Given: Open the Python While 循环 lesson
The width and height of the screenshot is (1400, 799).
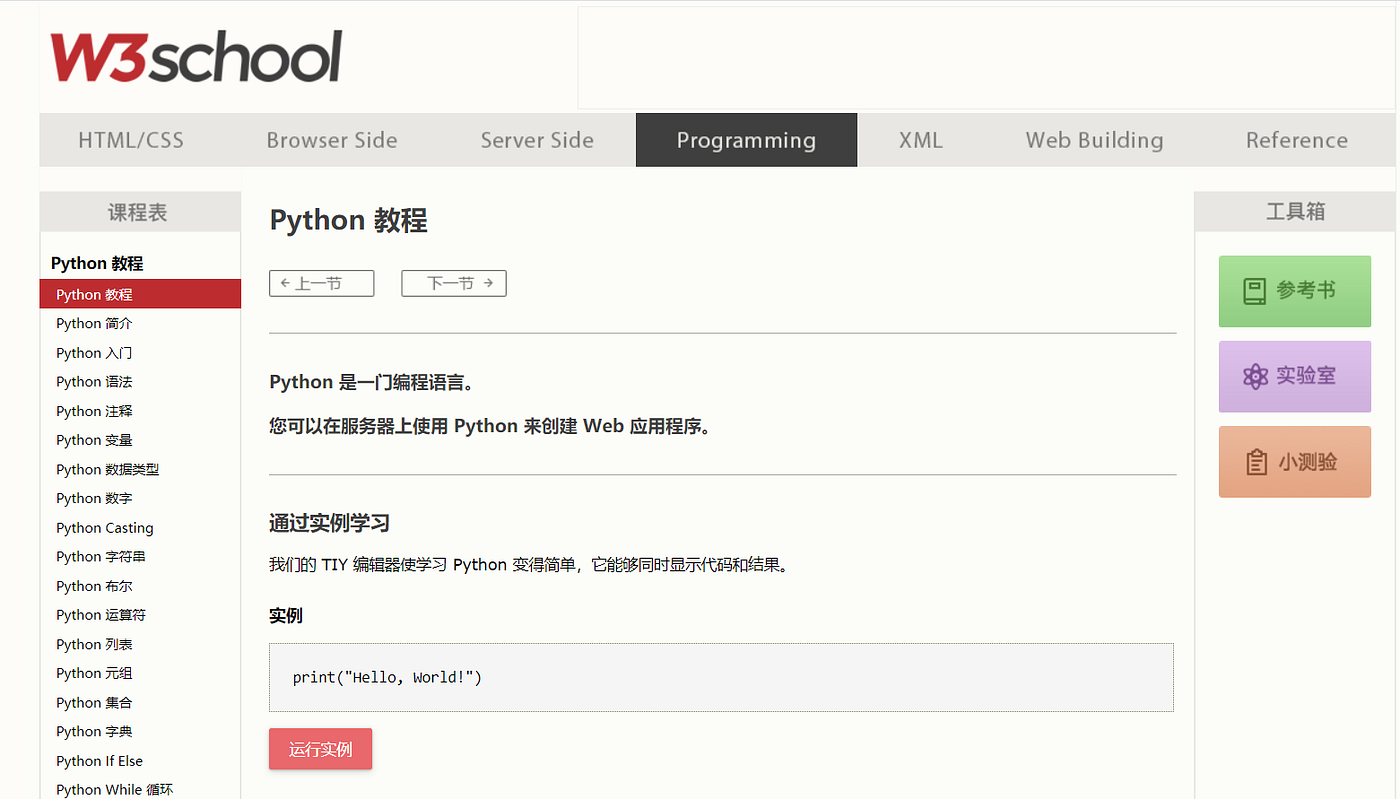Looking at the screenshot, I should pyautogui.click(x=114, y=788).
